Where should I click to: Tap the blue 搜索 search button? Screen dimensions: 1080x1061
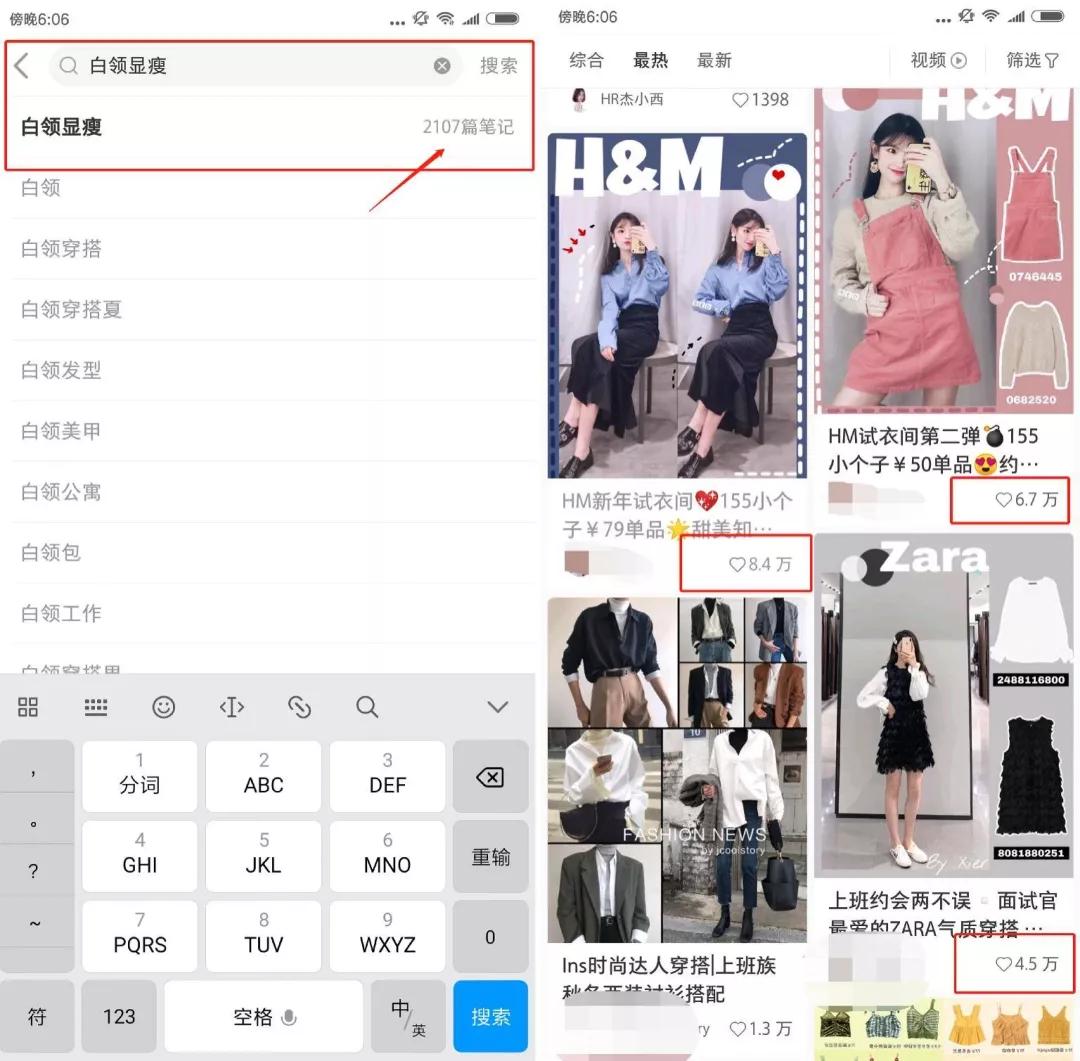(490, 1016)
